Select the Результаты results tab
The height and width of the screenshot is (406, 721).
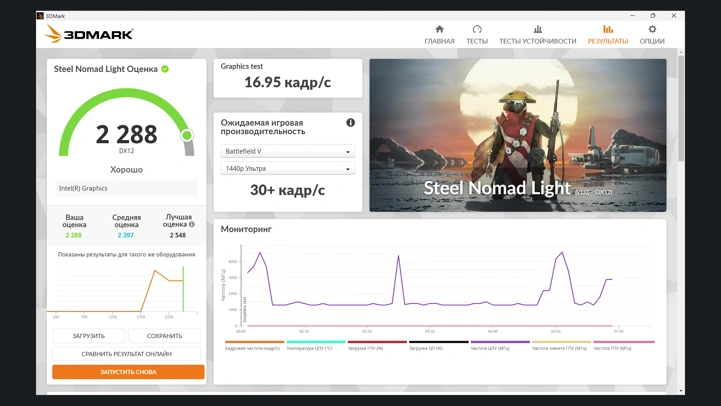pos(607,35)
